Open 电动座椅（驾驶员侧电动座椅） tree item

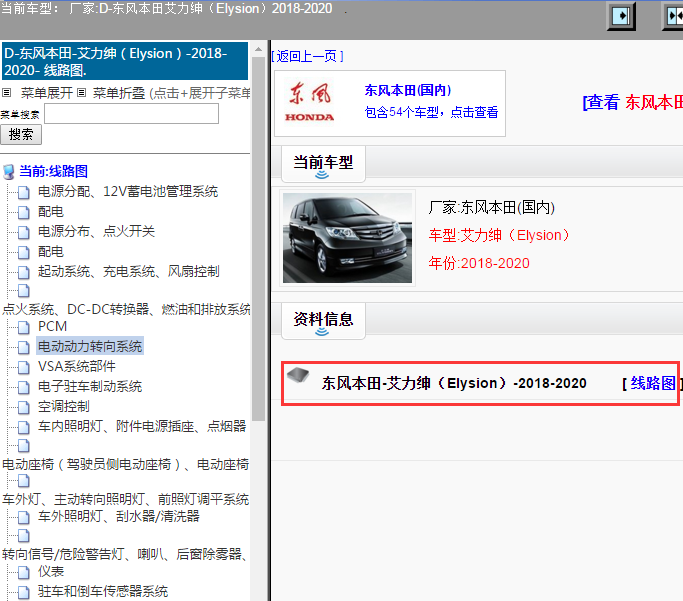point(125,464)
